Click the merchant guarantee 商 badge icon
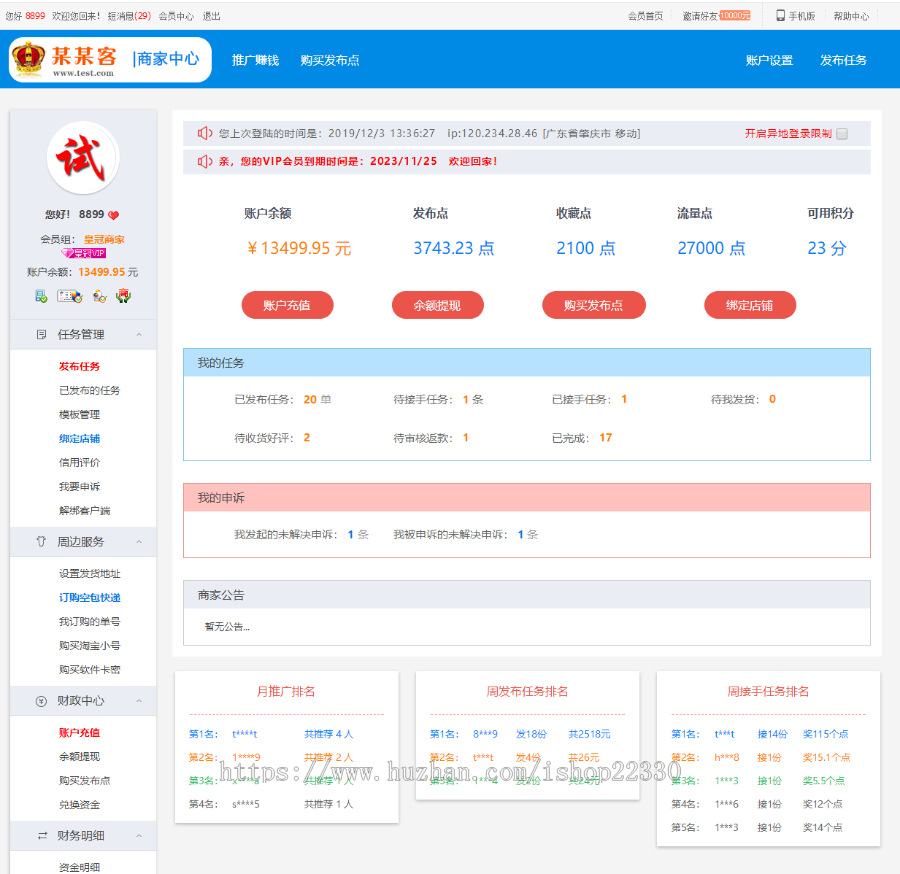This screenshot has height=874, width=900. (123, 296)
